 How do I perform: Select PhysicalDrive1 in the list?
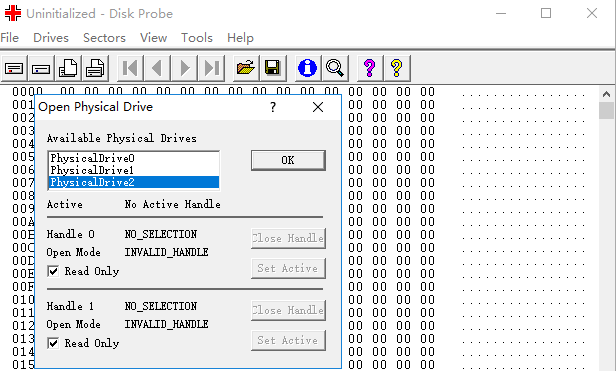[134, 170]
